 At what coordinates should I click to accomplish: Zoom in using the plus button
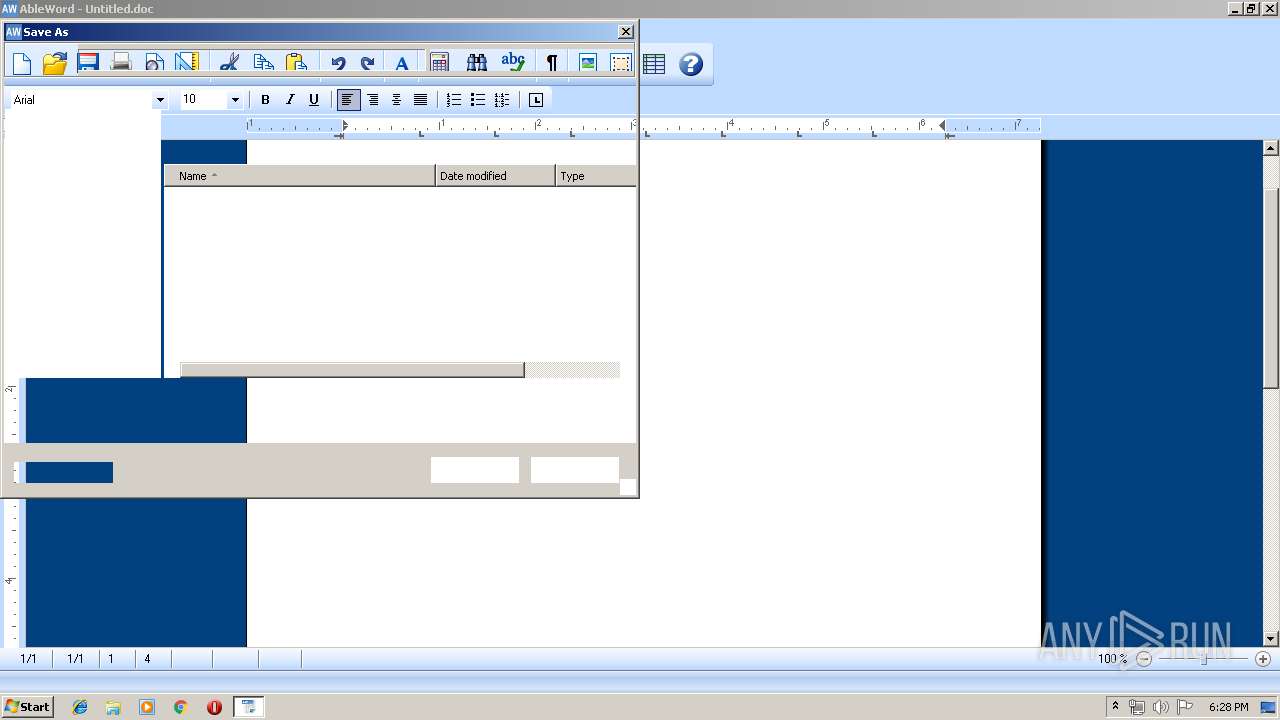click(1263, 659)
